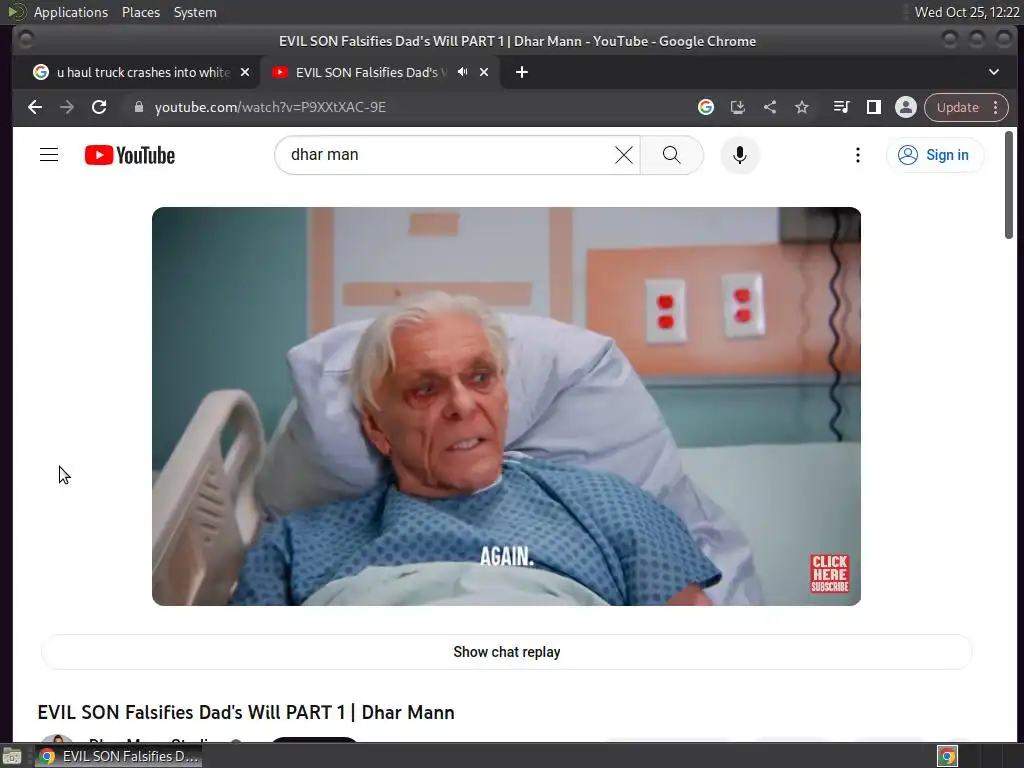Go forward with browser forward arrow
1024x768 pixels.
(x=67, y=107)
